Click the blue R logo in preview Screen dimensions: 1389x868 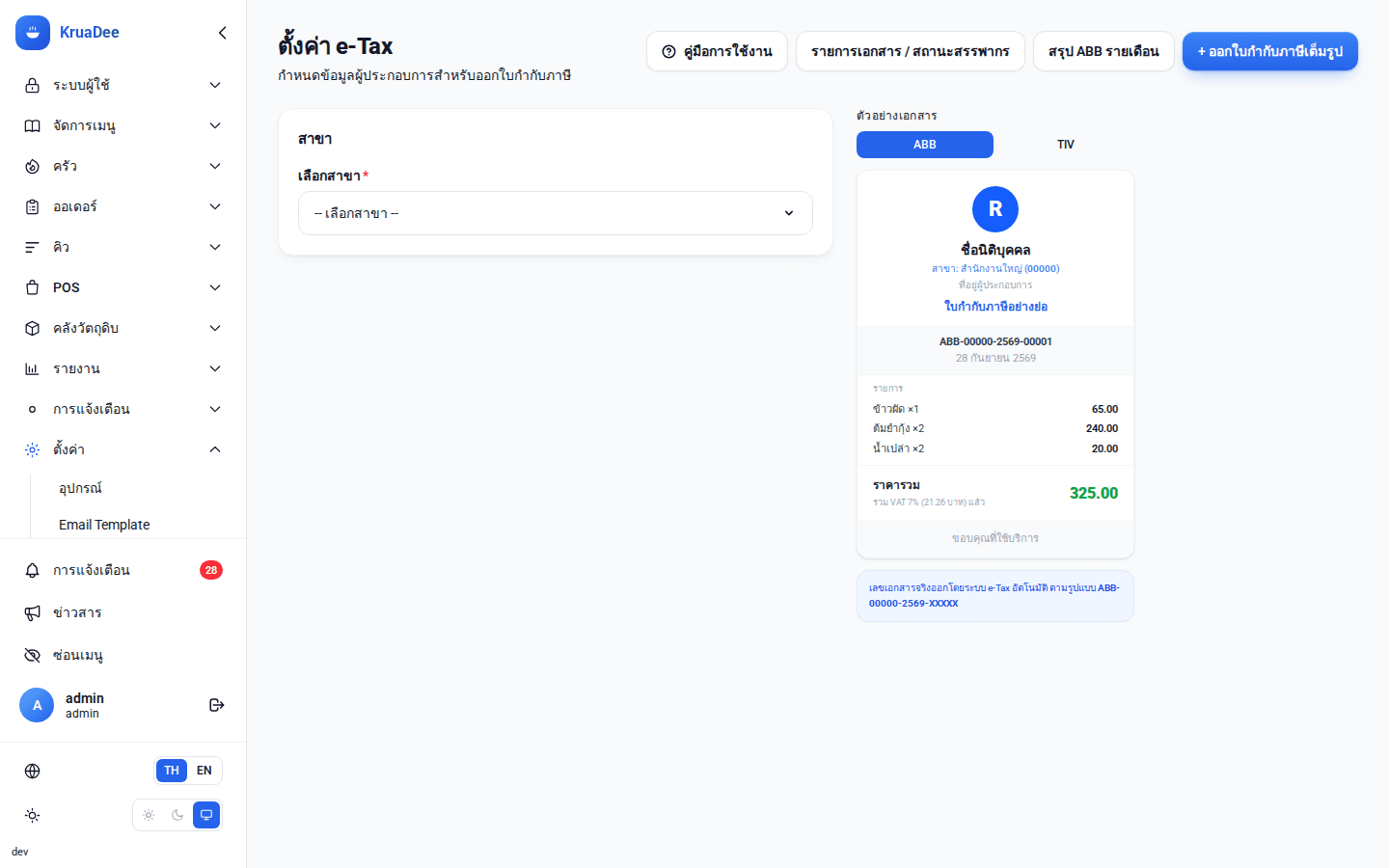tap(995, 209)
